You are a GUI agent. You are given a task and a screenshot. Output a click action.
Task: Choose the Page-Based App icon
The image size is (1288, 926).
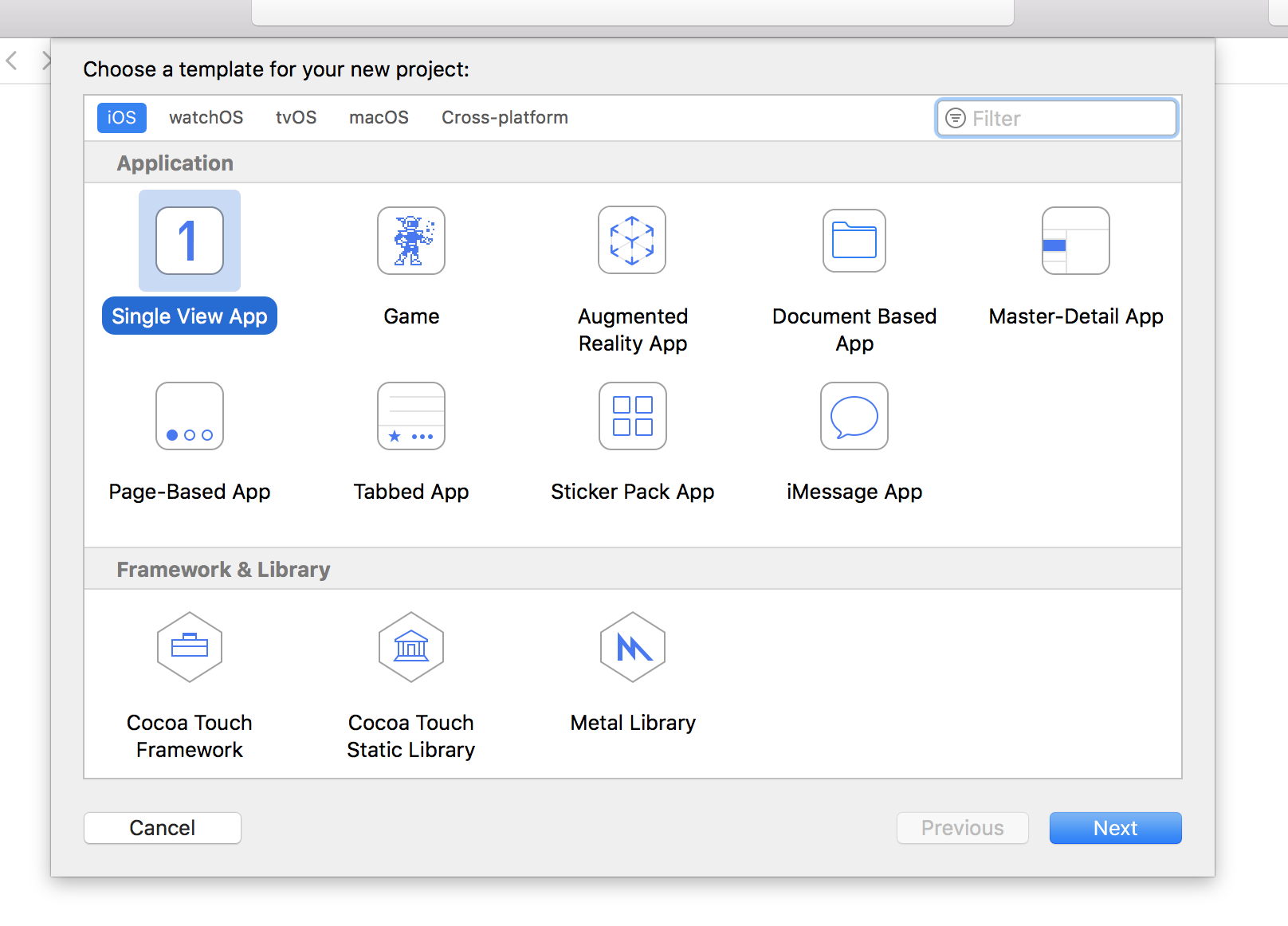click(190, 416)
